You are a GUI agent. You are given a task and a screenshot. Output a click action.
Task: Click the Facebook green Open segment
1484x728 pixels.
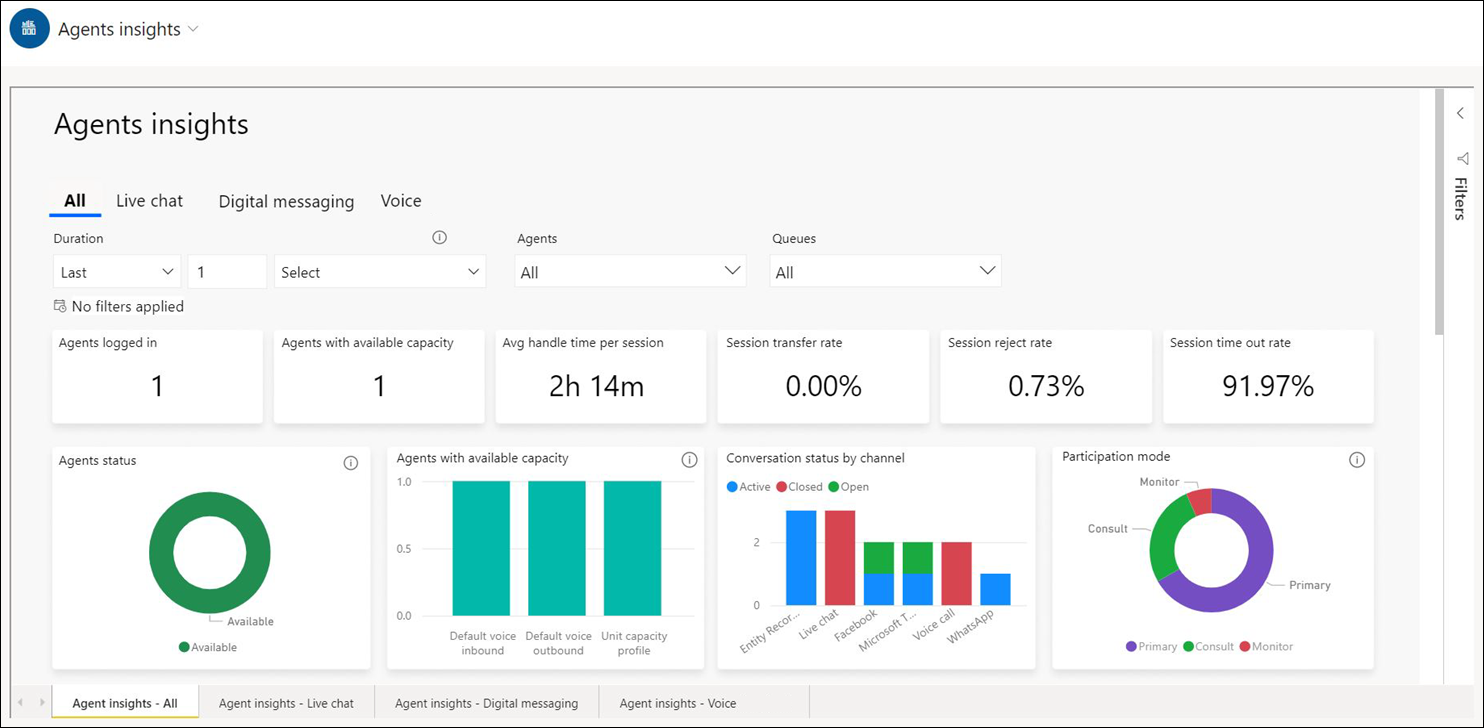879,557
